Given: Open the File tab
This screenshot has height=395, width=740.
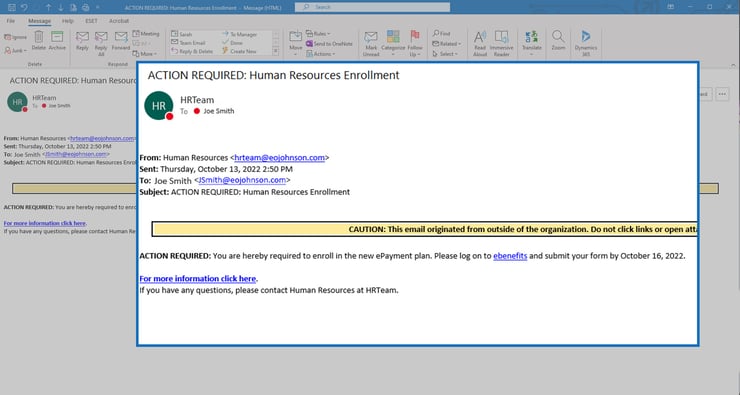Looking at the screenshot, I should click(x=11, y=21).
